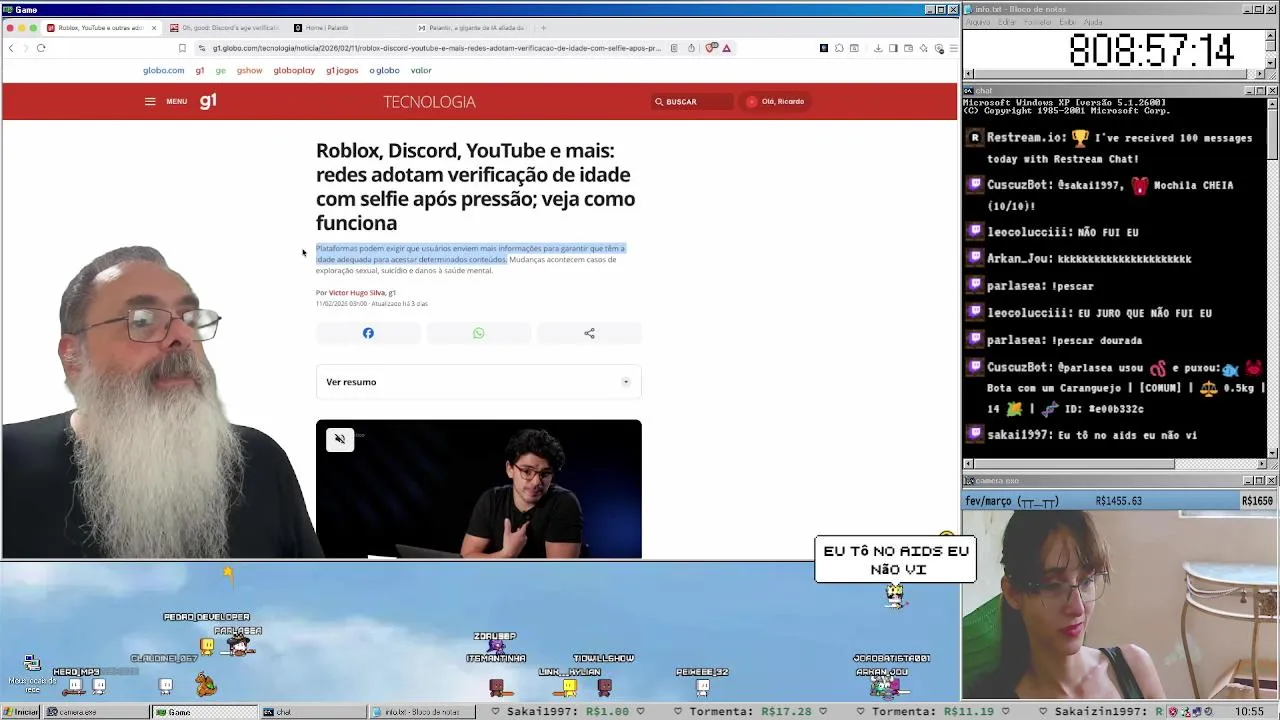Open author Victor Hugo Silva link
Image resolution: width=1280 pixels, height=720 pixels.
click(x=357, y=293)
